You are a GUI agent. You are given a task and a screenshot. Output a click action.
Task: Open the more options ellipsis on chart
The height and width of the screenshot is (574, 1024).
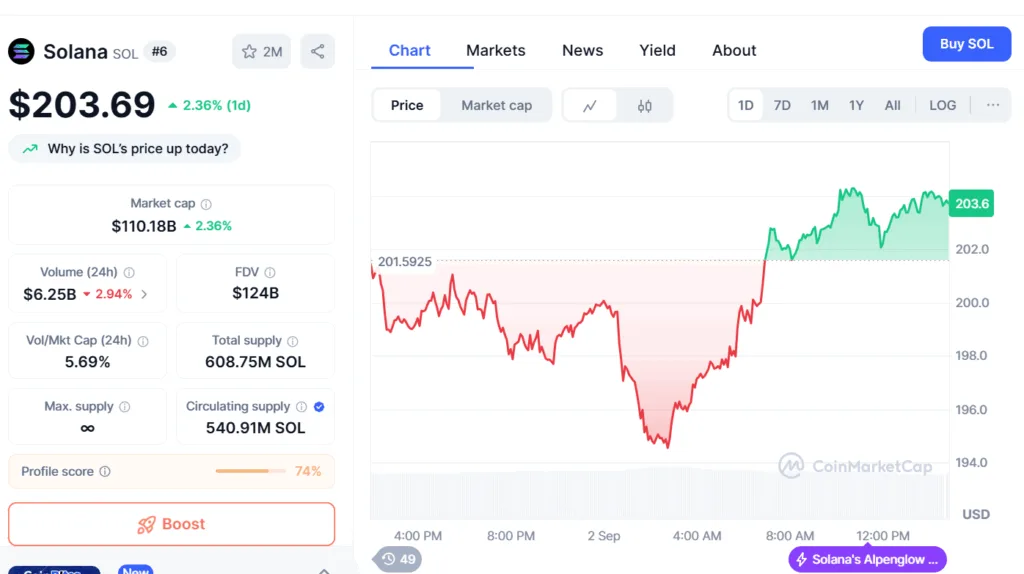992,105
